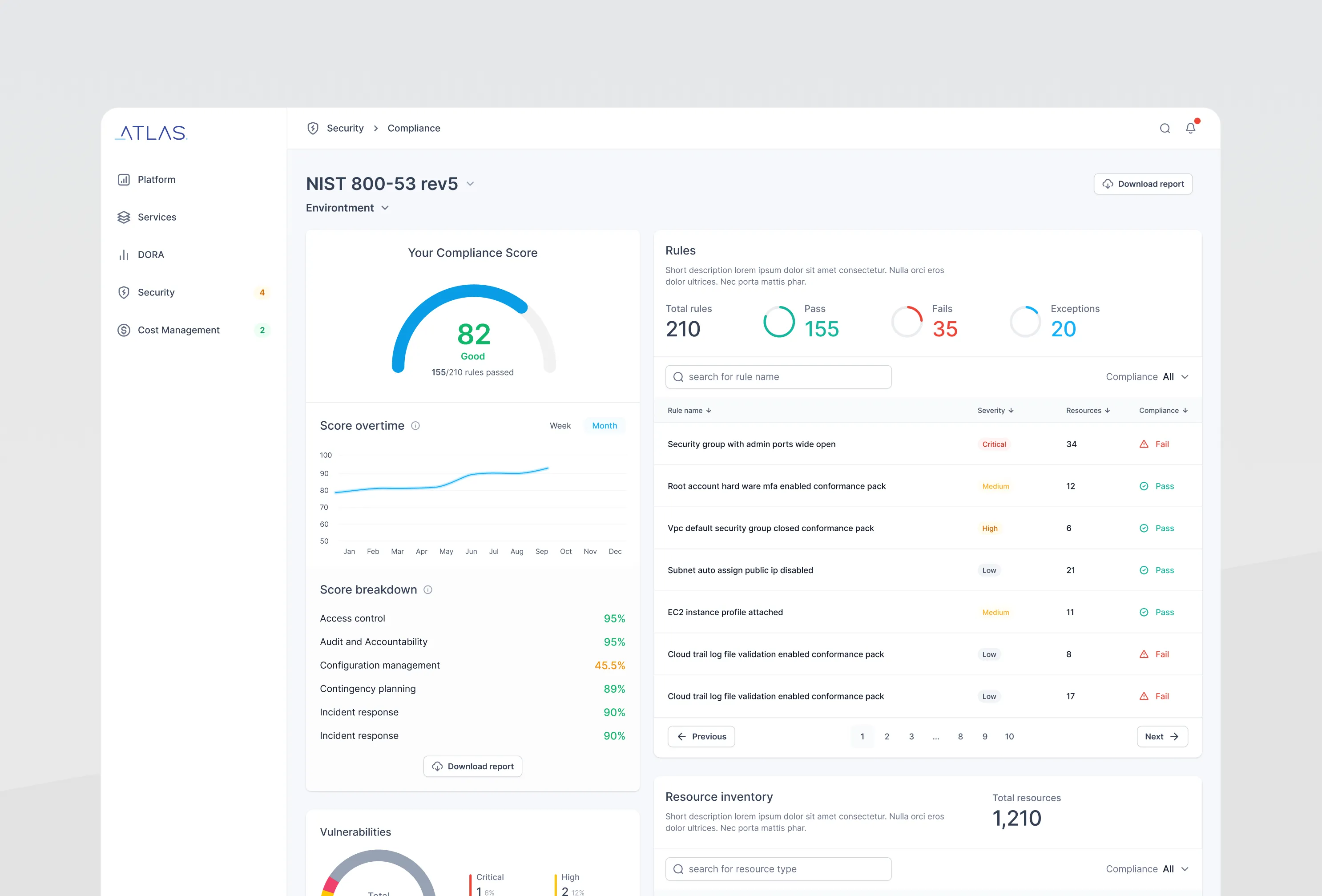Image resolution: width=1322 pixels, height=896 pixels.
Task: Click the Cost Management dollar icon
Action: point(124,330)
